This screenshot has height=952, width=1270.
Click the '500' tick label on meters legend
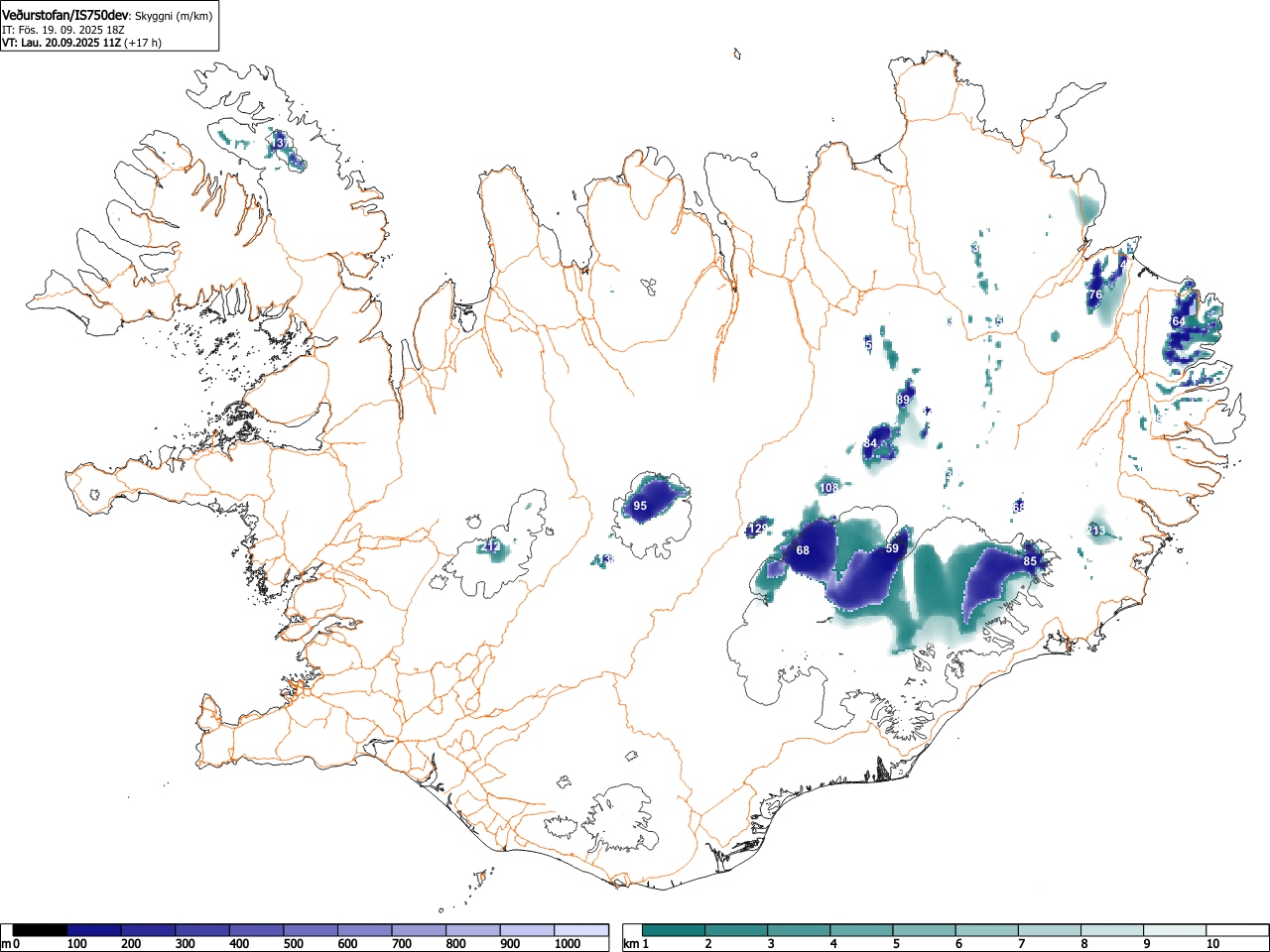click(293, 944)
